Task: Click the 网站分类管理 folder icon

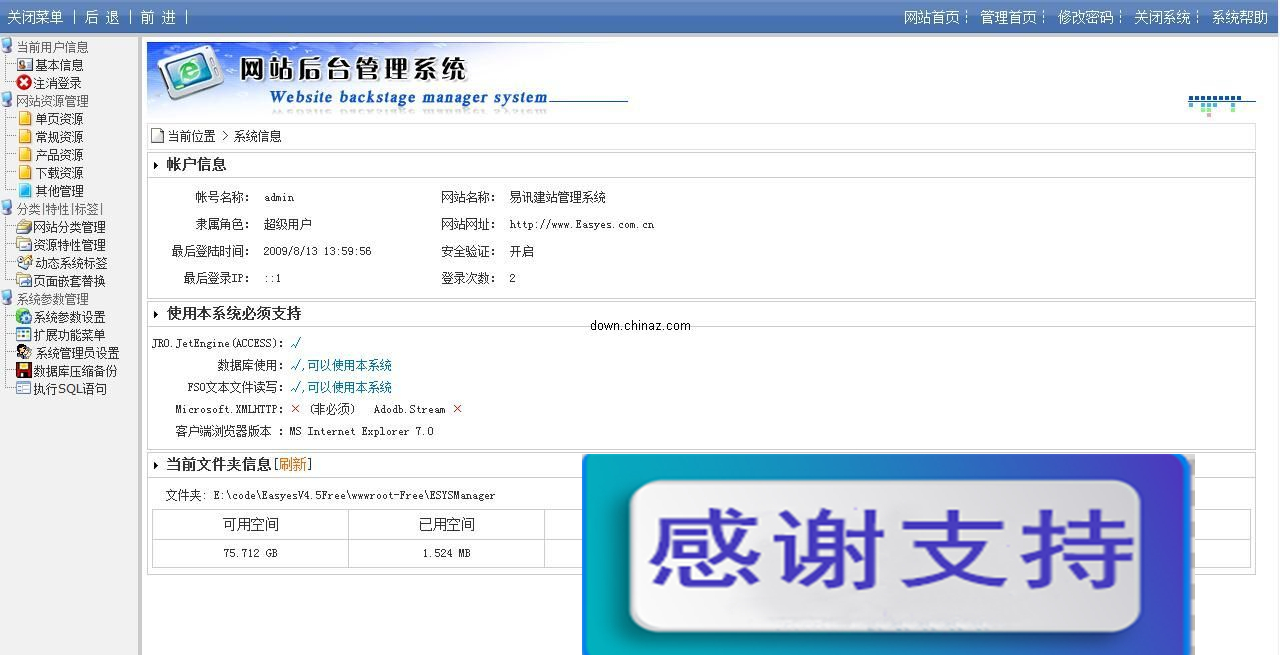Action: pos(24,227)
